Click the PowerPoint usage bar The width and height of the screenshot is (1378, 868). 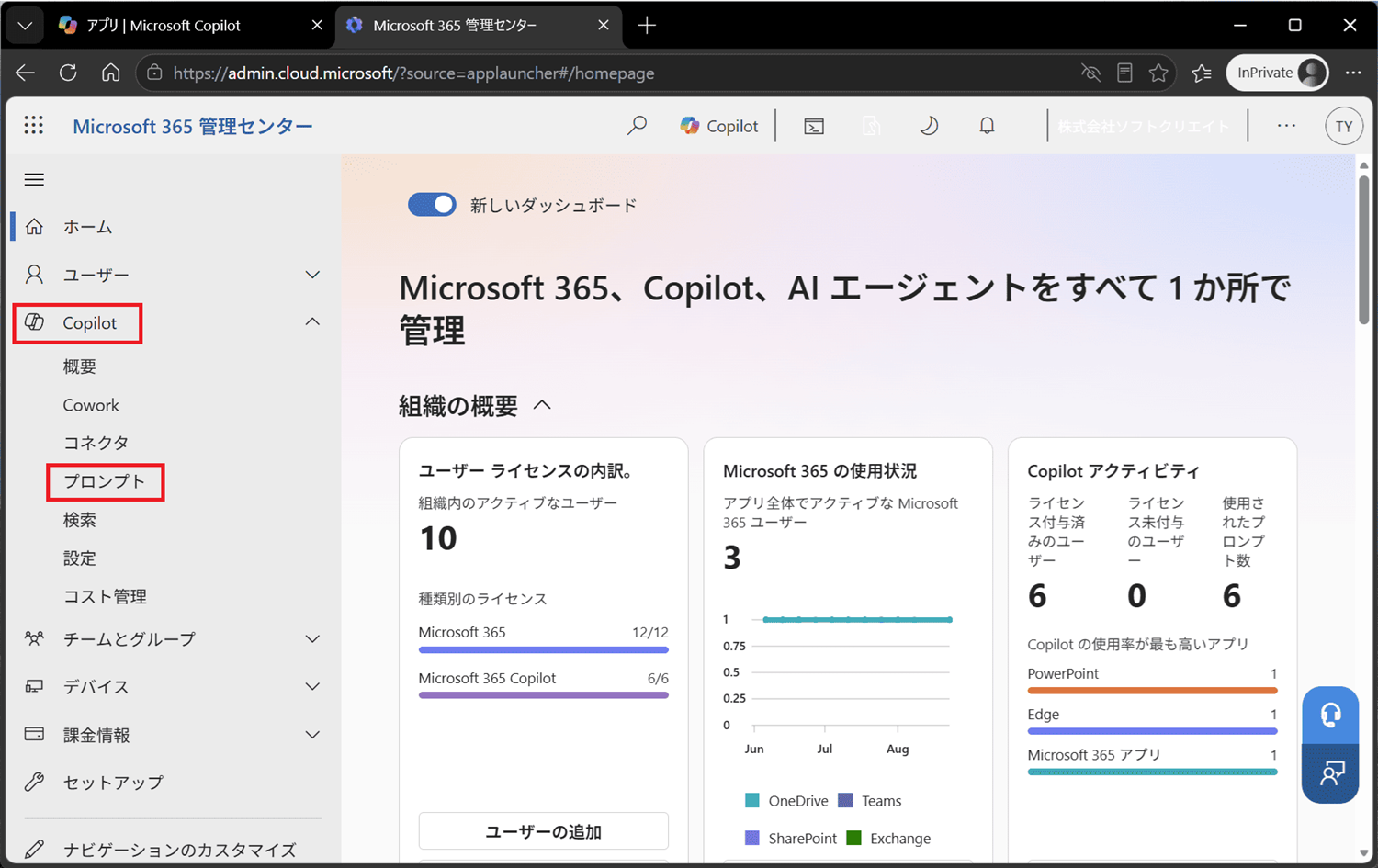1152,691
